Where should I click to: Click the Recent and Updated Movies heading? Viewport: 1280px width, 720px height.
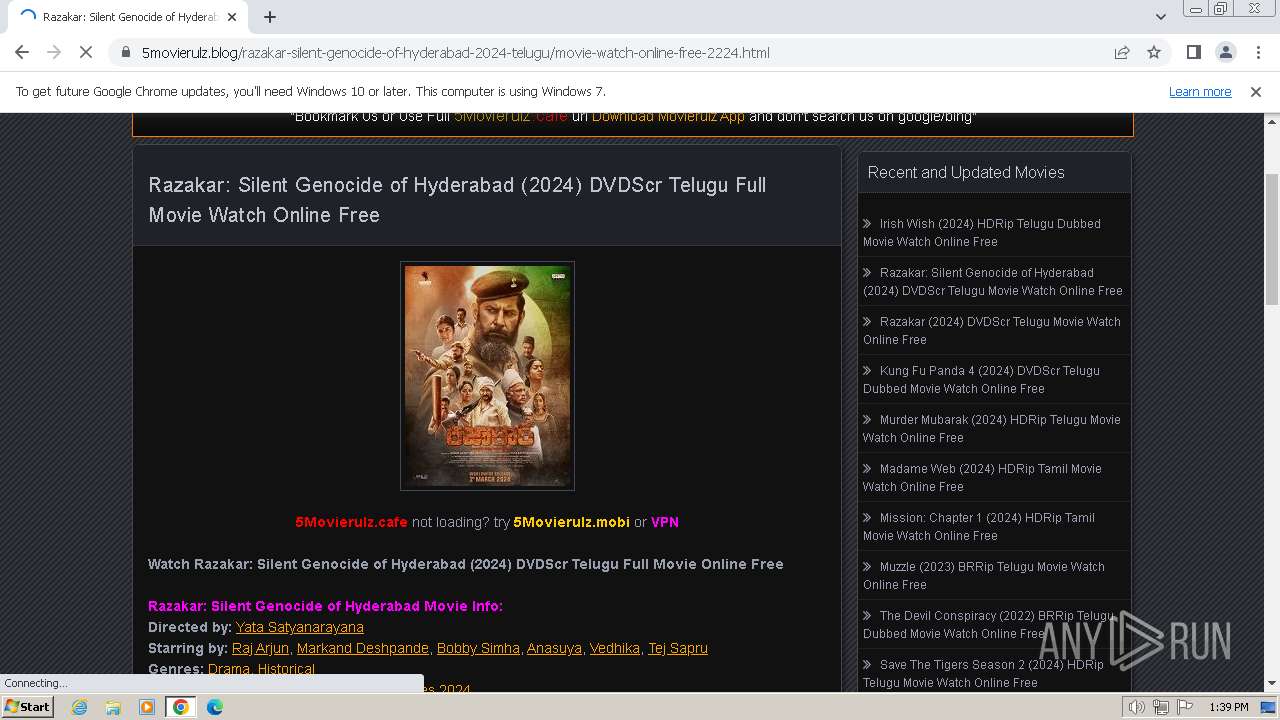tap(966, 172)
